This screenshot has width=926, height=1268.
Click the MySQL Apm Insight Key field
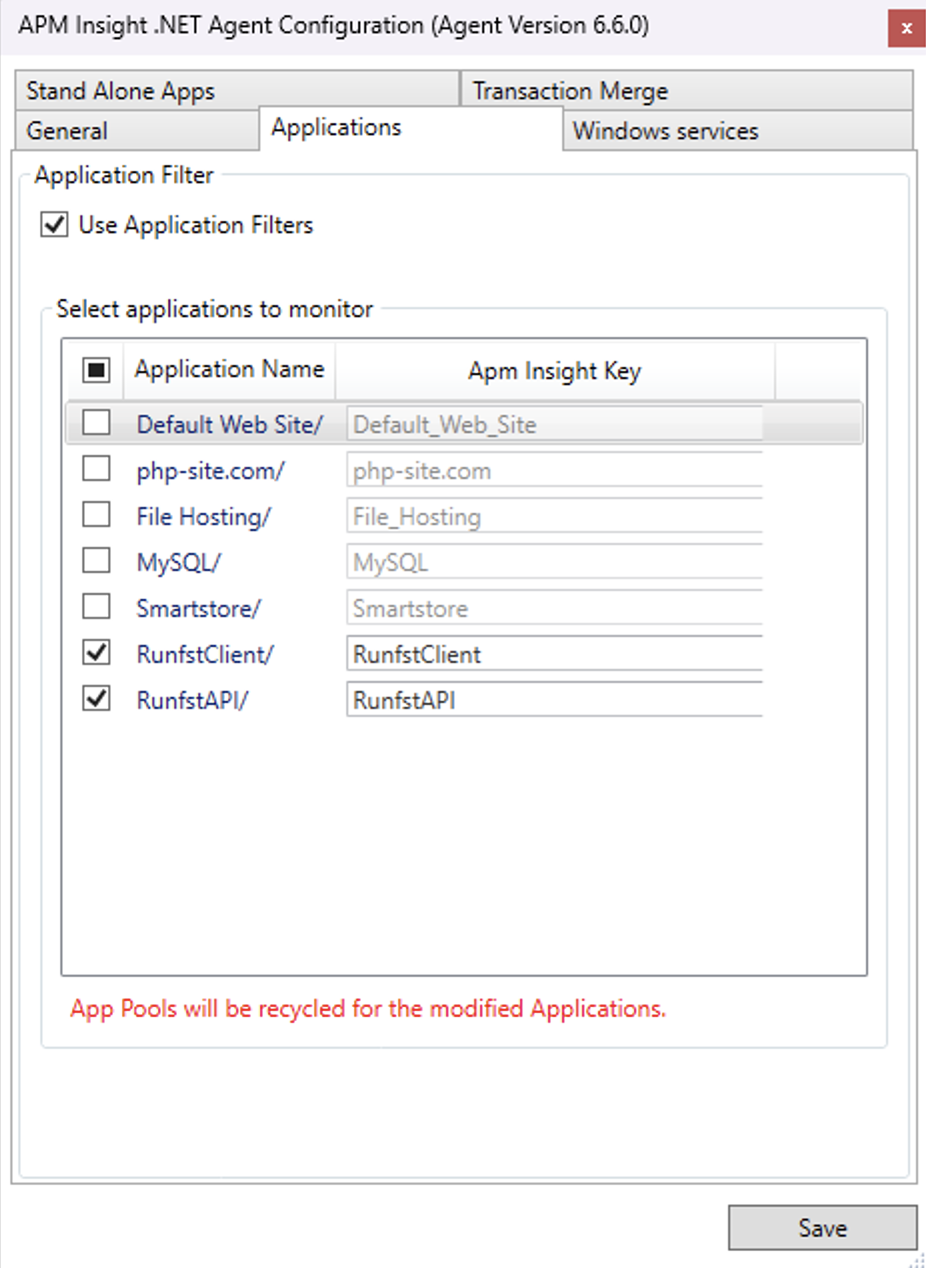555,562
